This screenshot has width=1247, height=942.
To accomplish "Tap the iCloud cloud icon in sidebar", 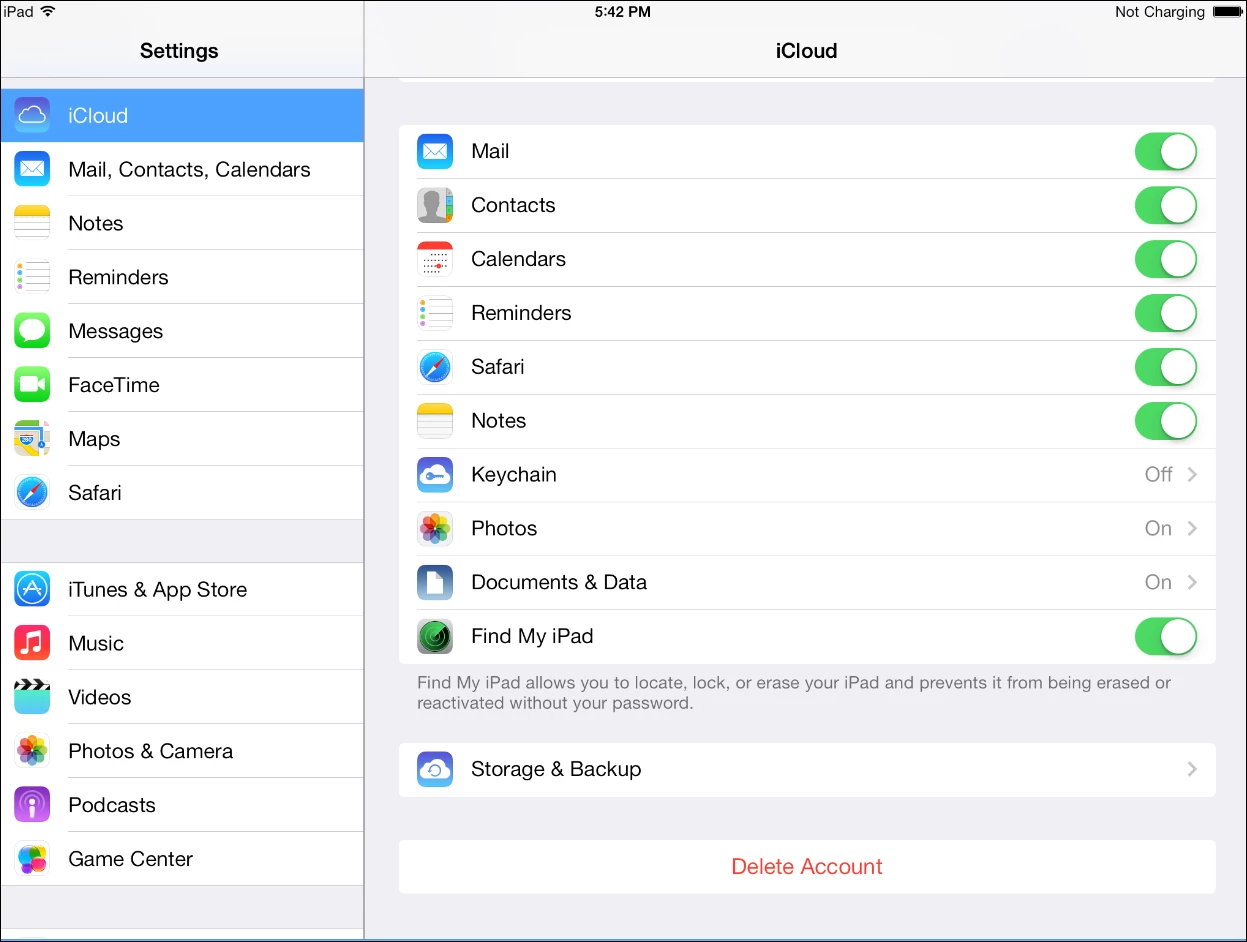I will (x=32, y=116).
